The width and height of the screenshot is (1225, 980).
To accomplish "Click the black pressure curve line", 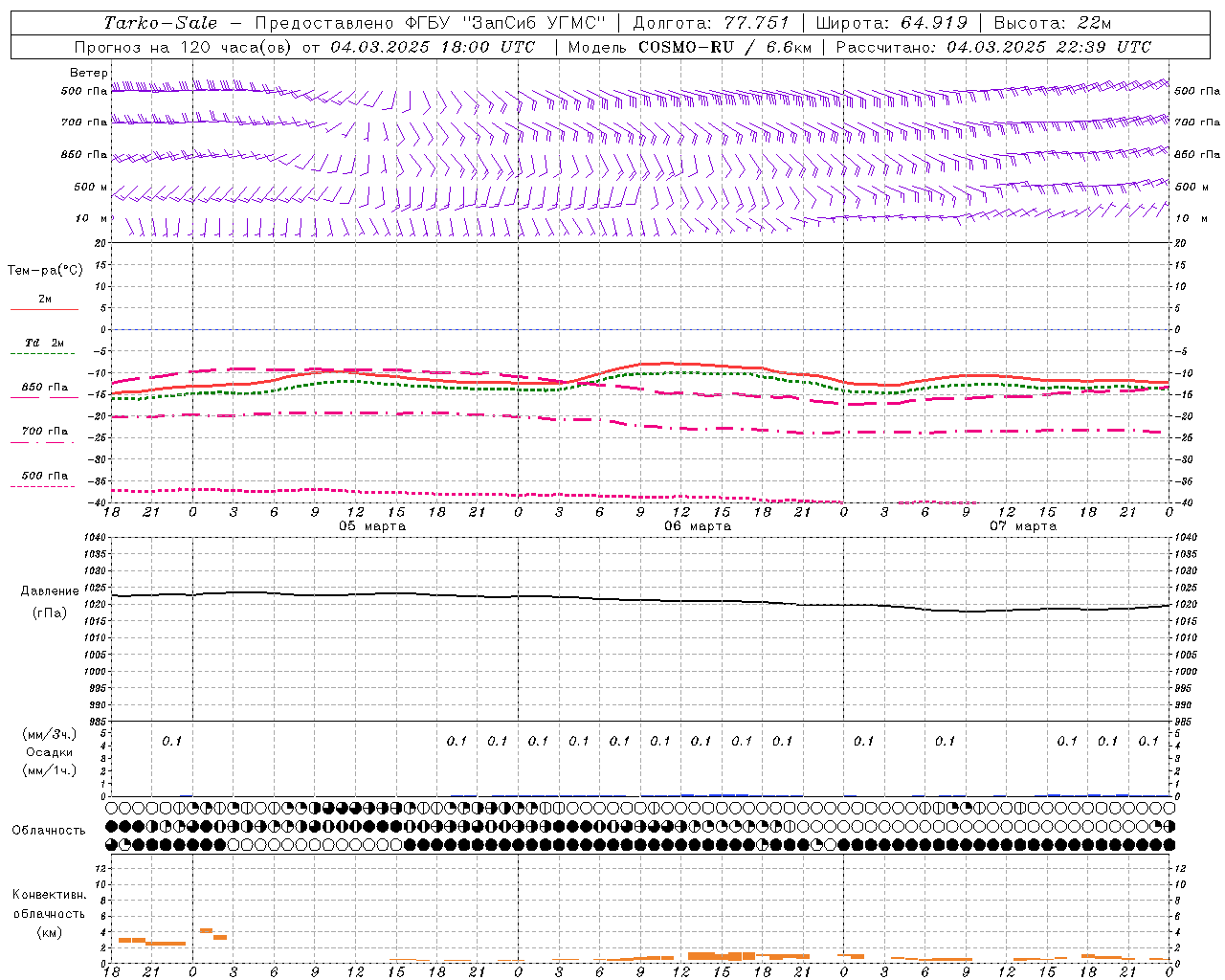I will point(641,600).
